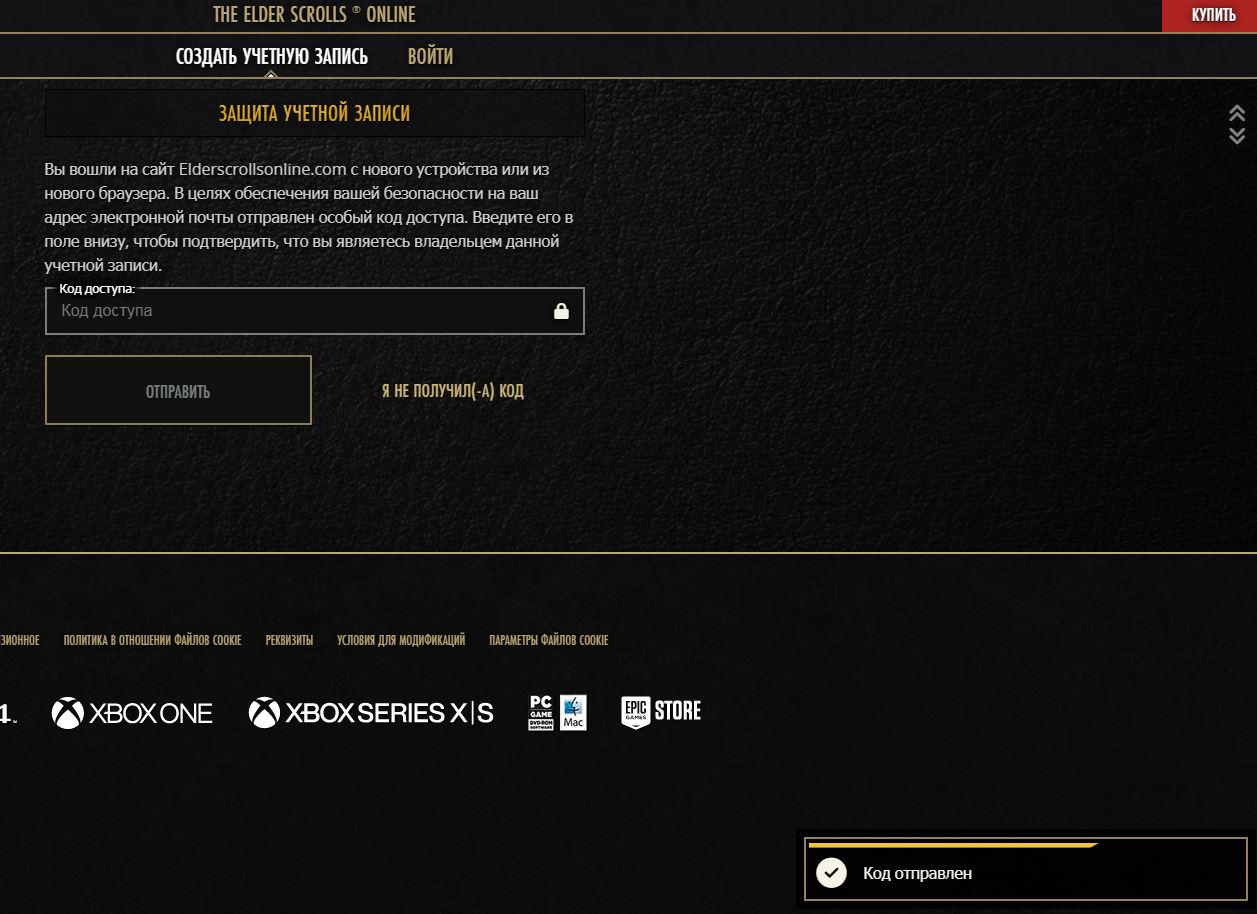
Task: Click the Xbox Series X|S logo
Action: pyautogui.click(x=371, y=713)
